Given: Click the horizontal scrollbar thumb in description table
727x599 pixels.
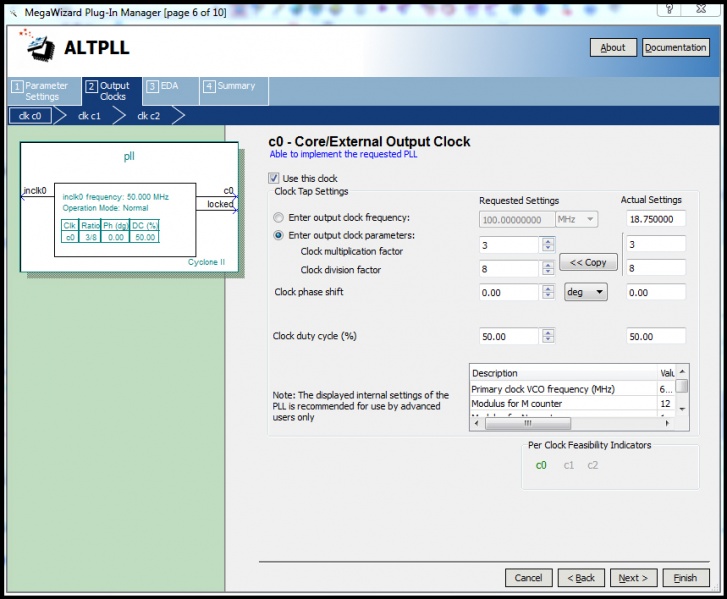Looking at the screenshot, I should tap(528, 423).
